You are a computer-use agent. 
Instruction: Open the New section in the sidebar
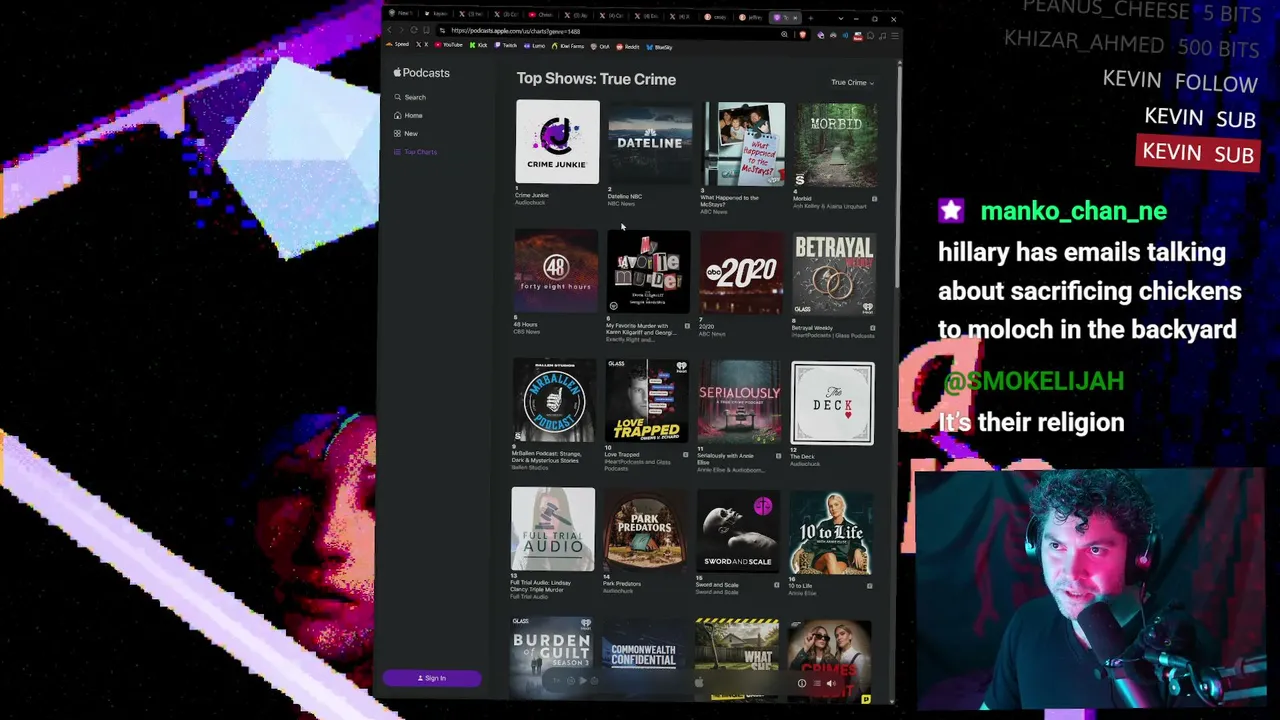tap(406, 133)
